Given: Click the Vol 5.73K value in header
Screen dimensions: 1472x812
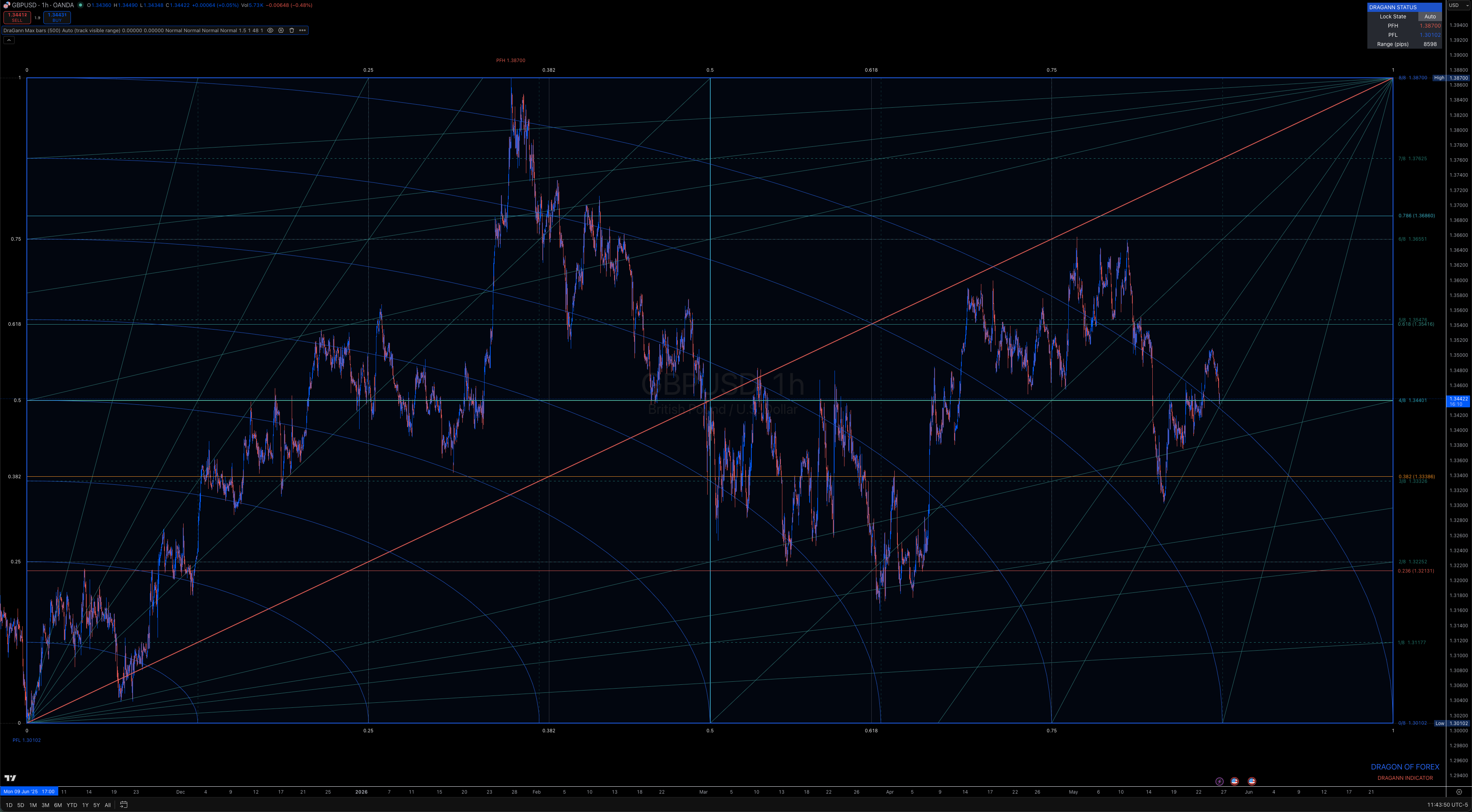Looking at the screenshot, I should click(x=252, y=5).
